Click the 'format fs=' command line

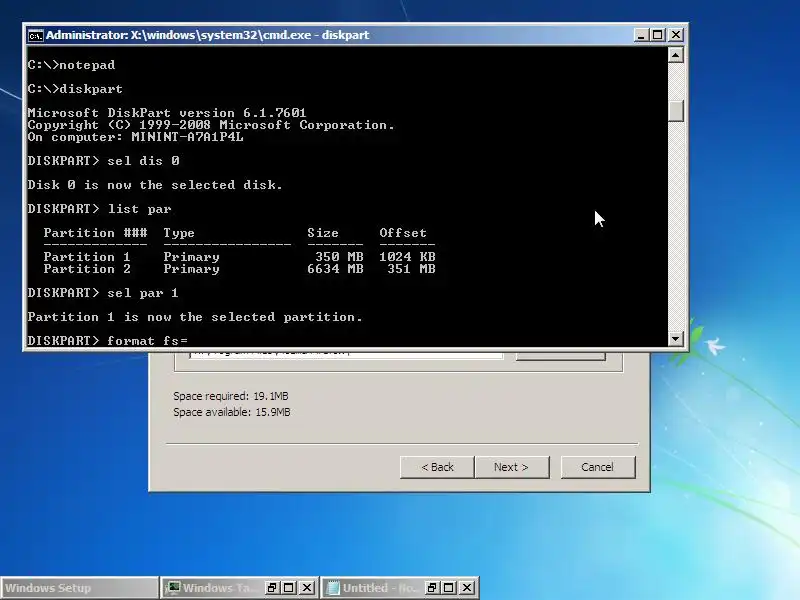tap(108, 340)
